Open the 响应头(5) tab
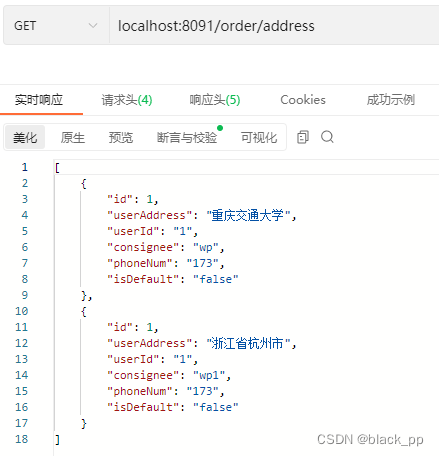The width and height of the screenshot is (439, 456). (x=215, y=100)
